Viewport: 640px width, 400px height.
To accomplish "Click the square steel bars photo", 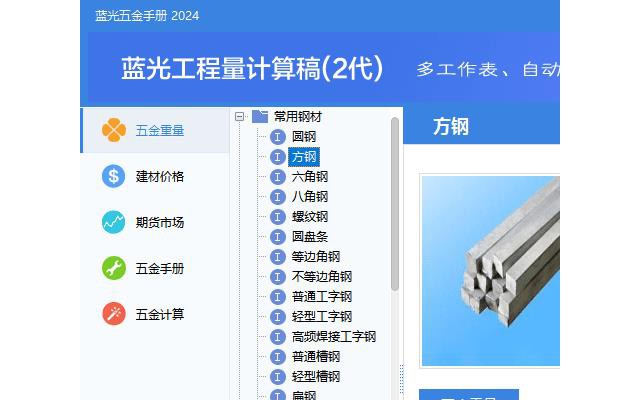I will [491, 271].
